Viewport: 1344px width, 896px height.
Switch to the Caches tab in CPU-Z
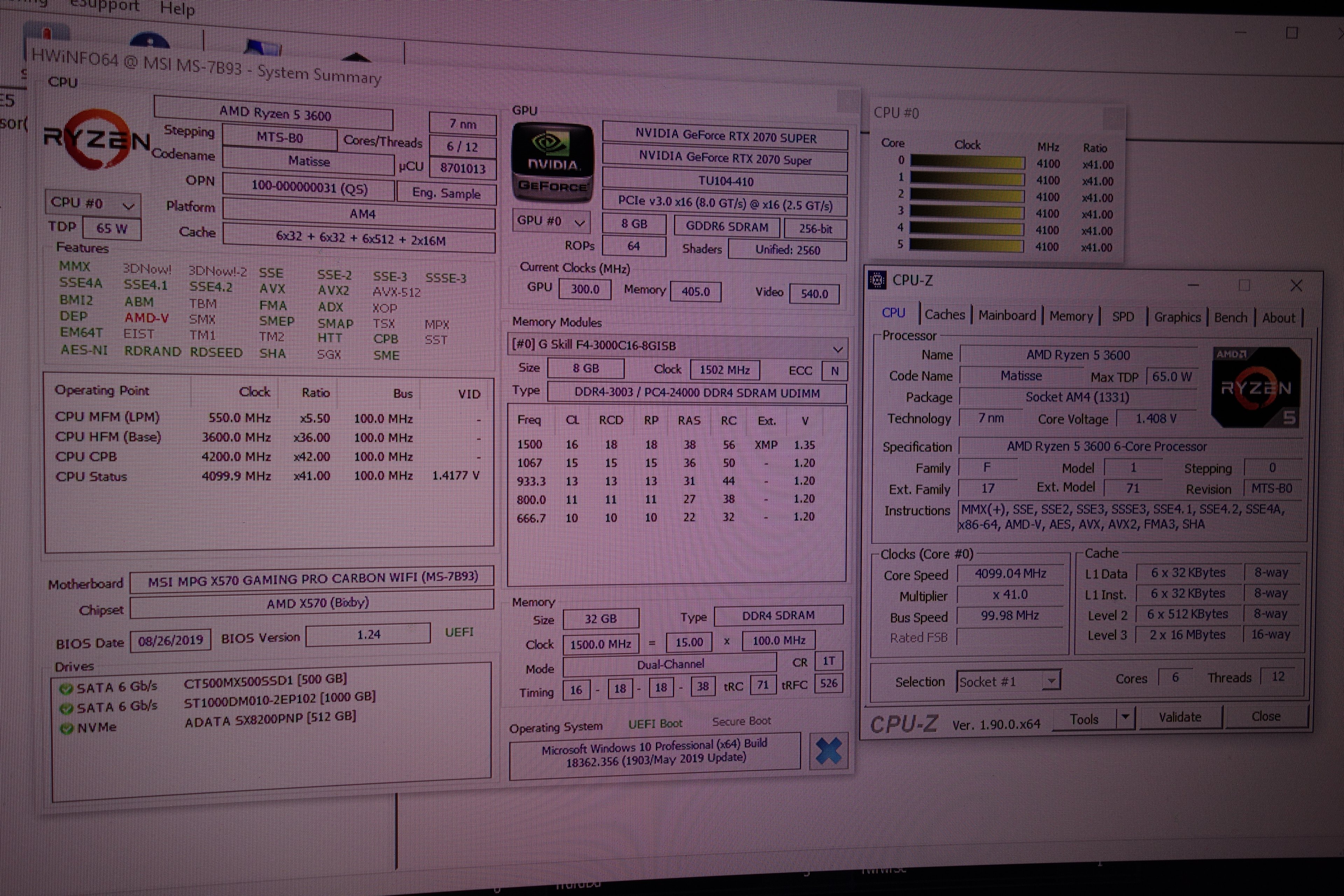point(945,315)
